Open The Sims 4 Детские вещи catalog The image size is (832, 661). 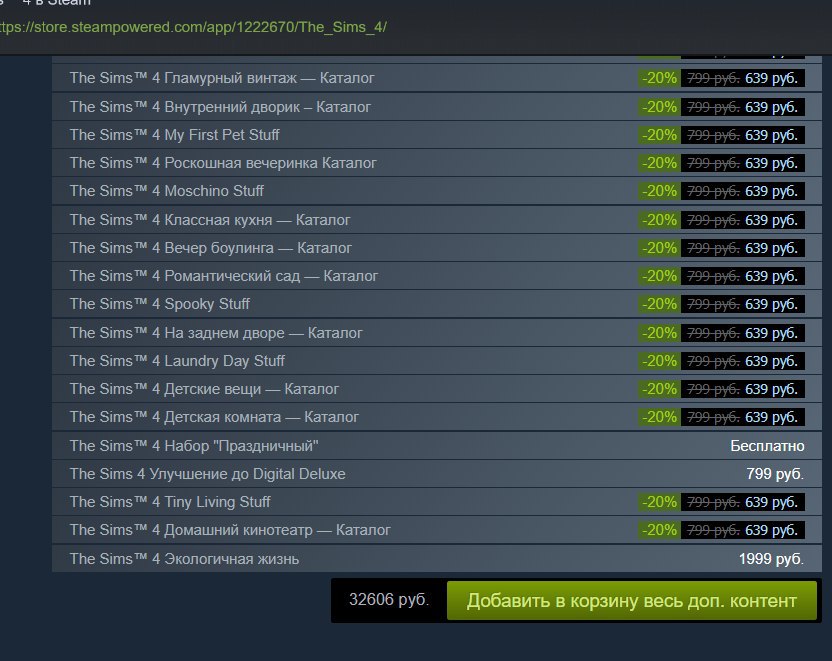point(437,389)
